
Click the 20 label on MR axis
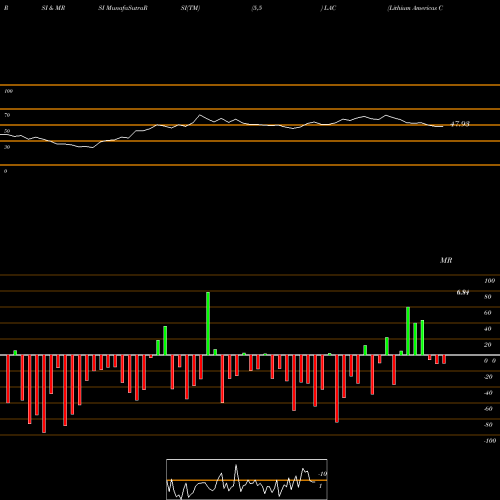point(488,345)
